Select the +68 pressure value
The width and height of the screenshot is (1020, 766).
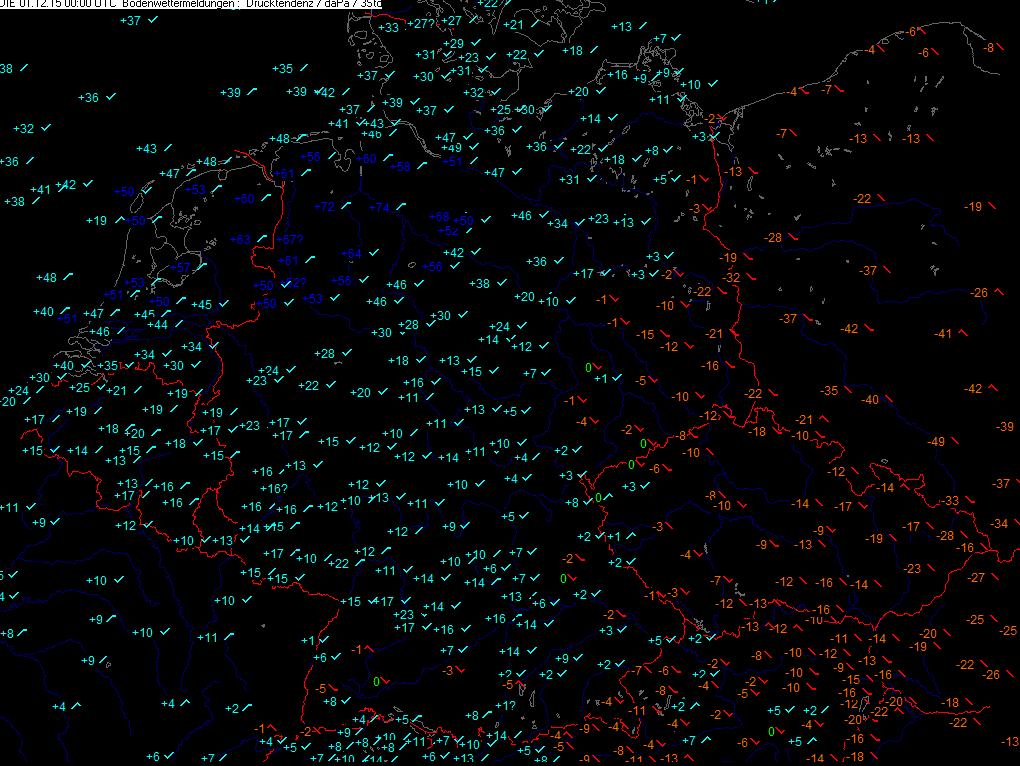pyautogui.click(x=439, y=217)
